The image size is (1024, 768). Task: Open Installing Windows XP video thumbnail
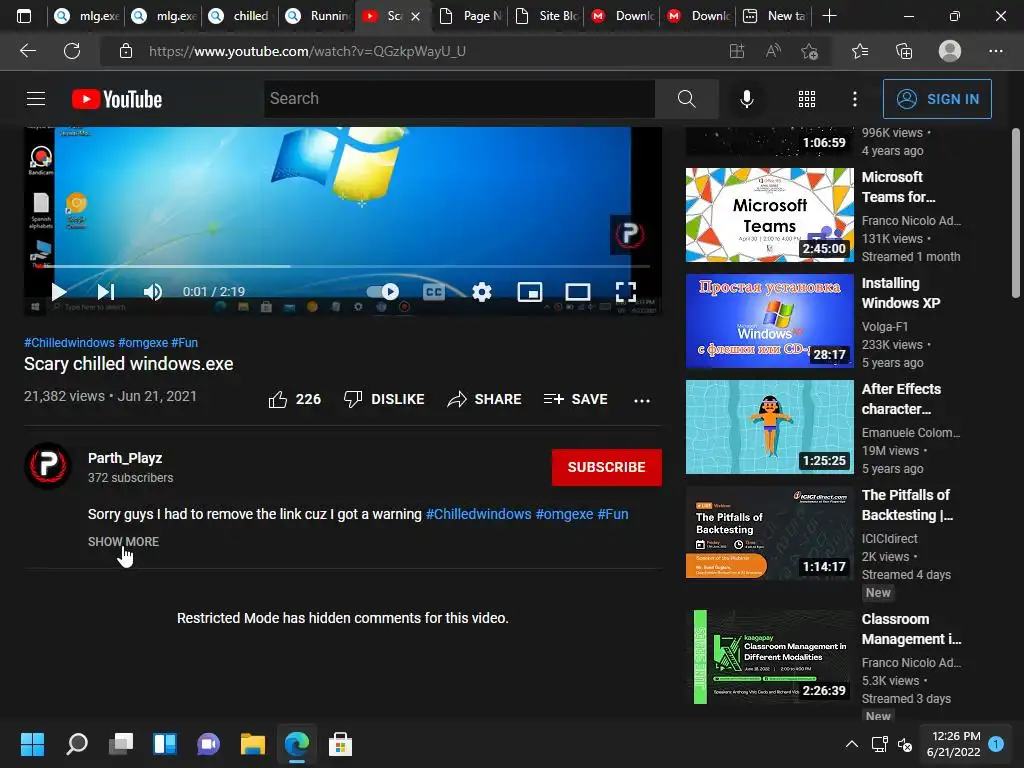769,321
